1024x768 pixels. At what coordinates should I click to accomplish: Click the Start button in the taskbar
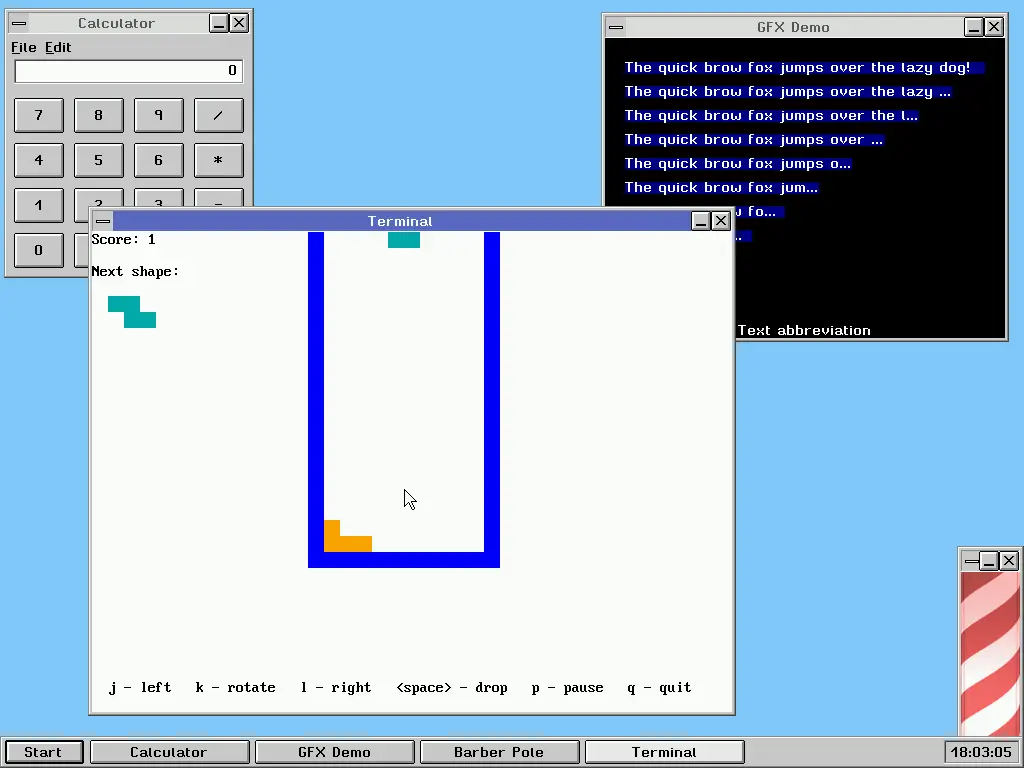click(43, 752)
